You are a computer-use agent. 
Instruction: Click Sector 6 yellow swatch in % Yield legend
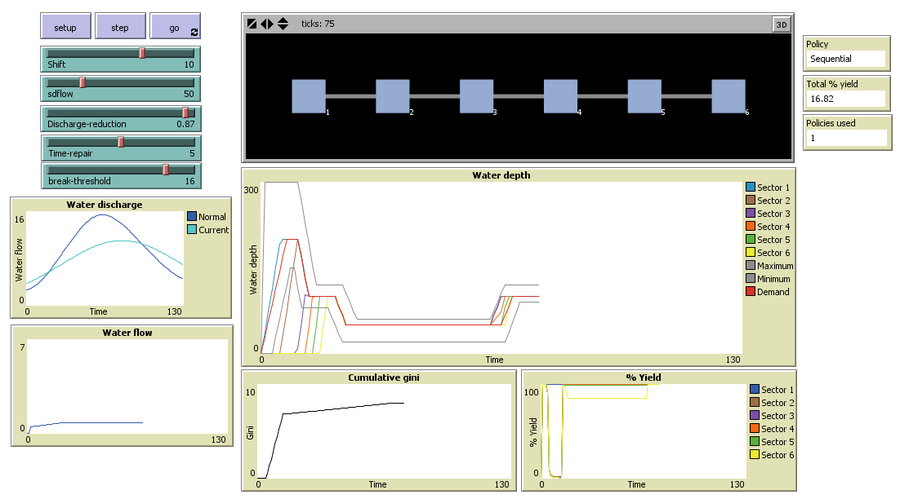point(754,455)
